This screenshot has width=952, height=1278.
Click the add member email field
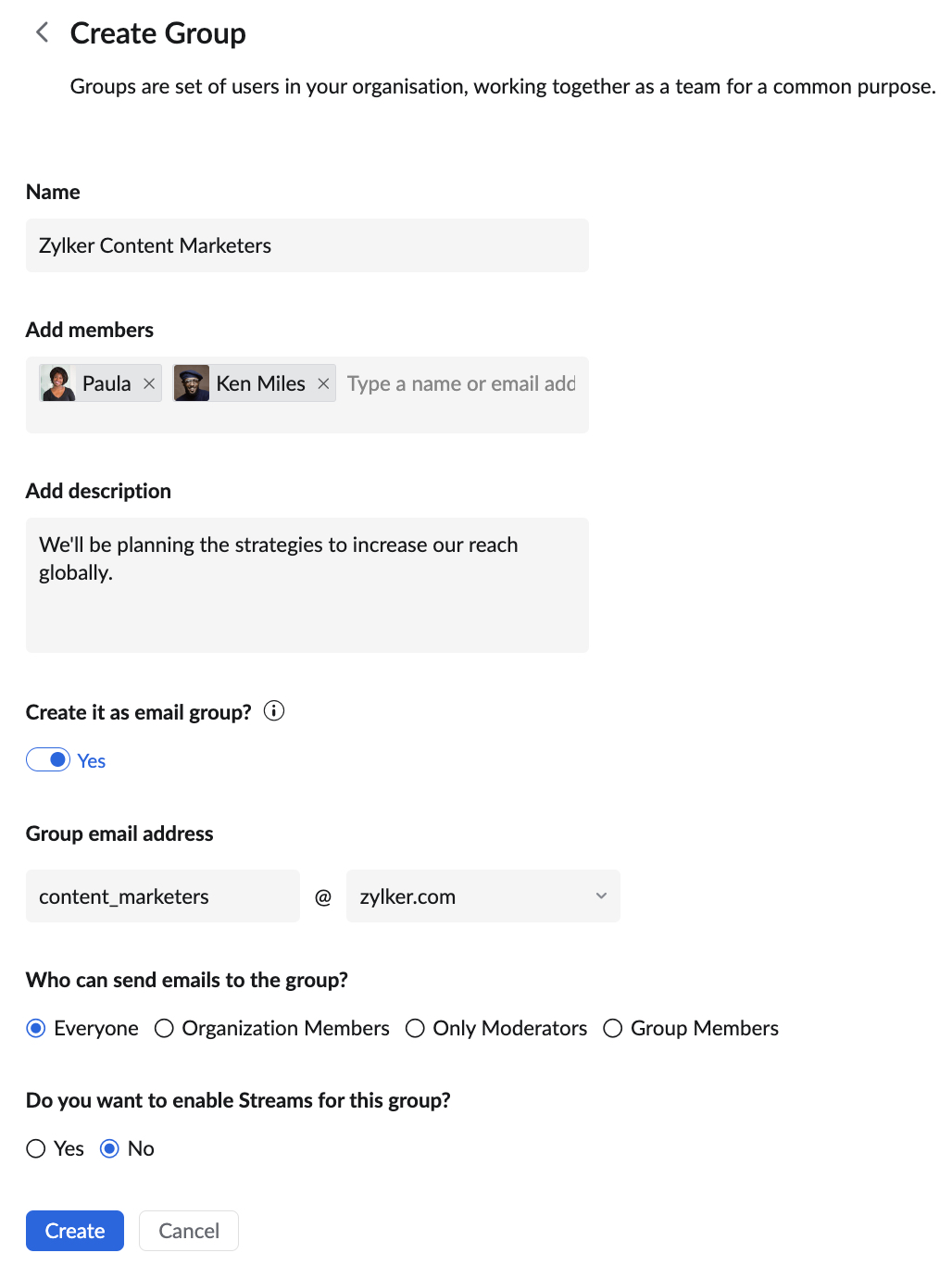pyautogui.click(x=461, y=383)
